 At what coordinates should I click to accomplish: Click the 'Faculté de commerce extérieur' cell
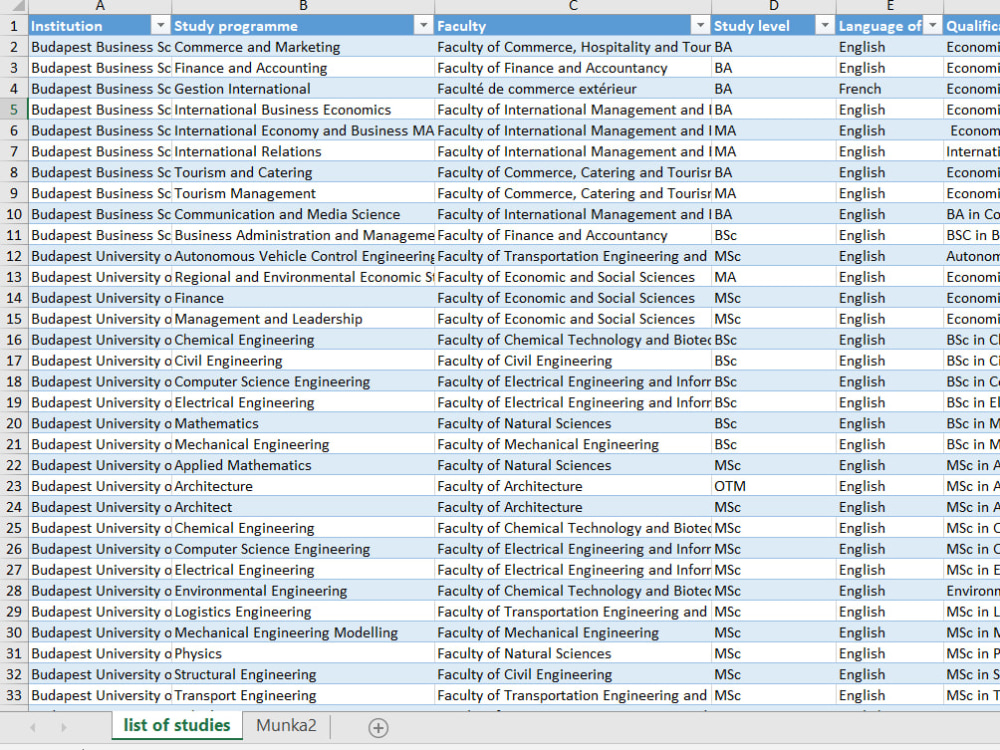tap(573, 89)
